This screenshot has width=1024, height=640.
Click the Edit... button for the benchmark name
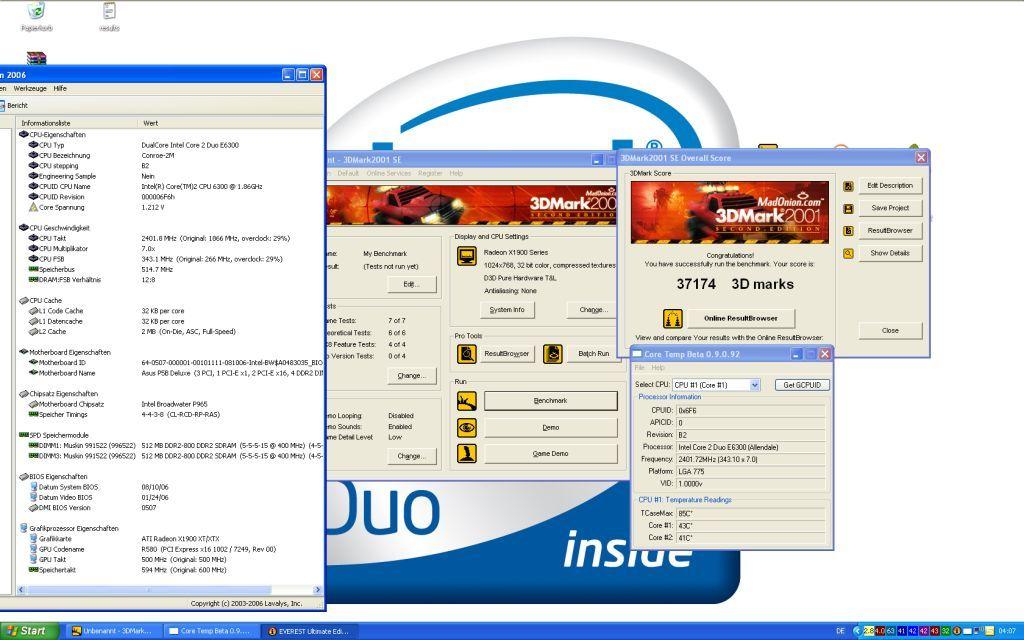(x=411, y=284)
